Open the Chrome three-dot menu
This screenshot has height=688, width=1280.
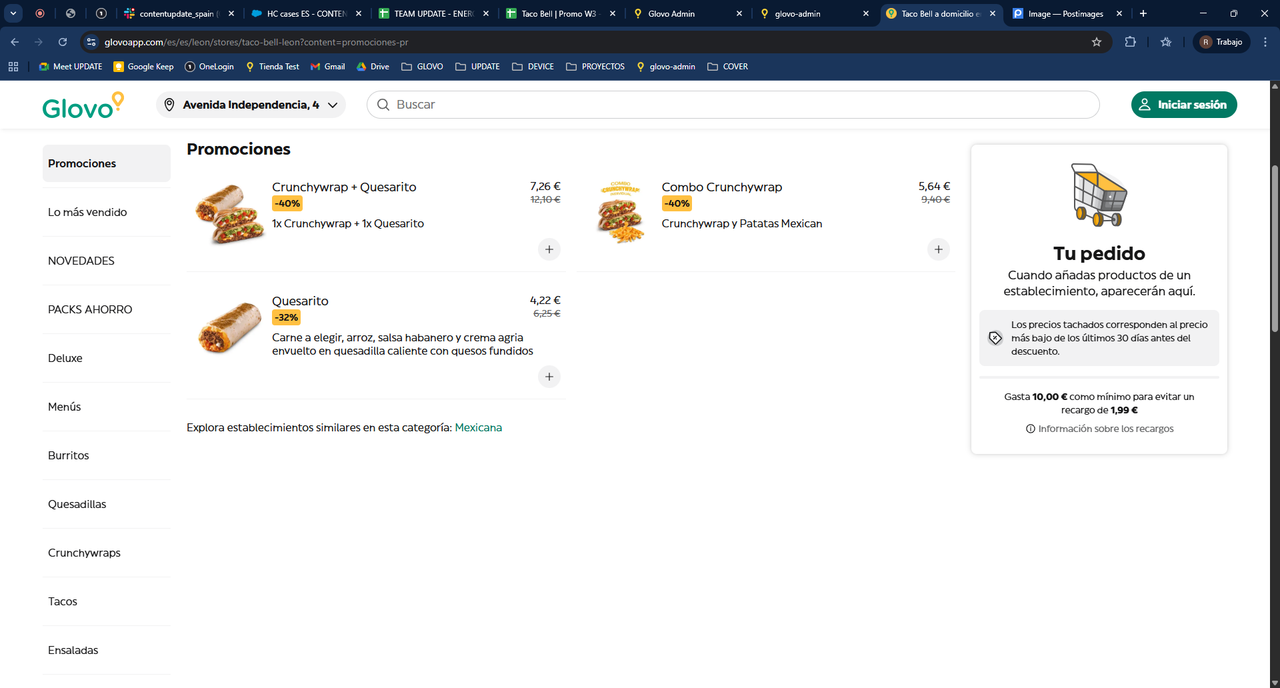[x=1264, y=42]
